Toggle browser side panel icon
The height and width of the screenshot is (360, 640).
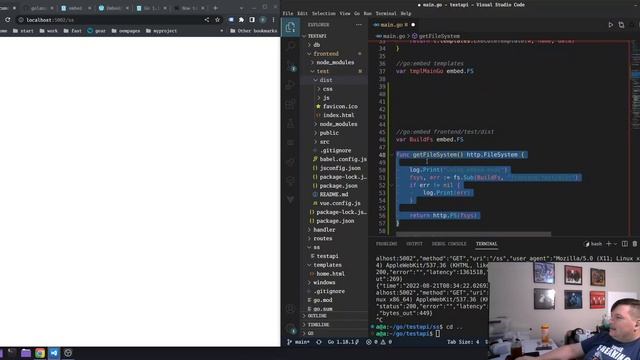click(252, 20)
